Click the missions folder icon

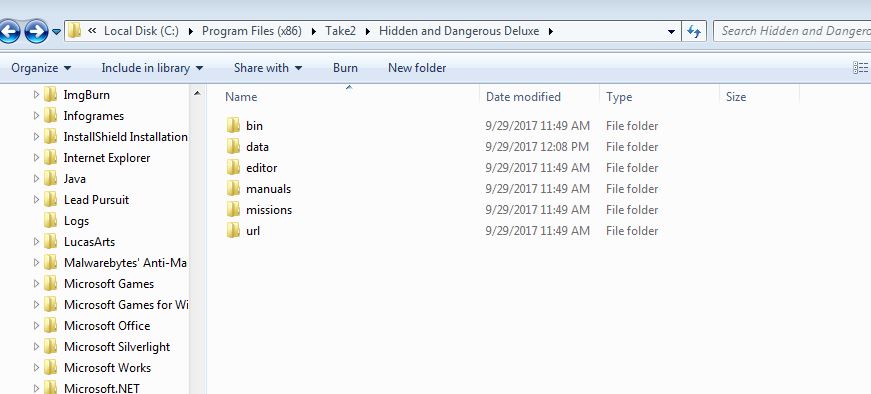233,210
